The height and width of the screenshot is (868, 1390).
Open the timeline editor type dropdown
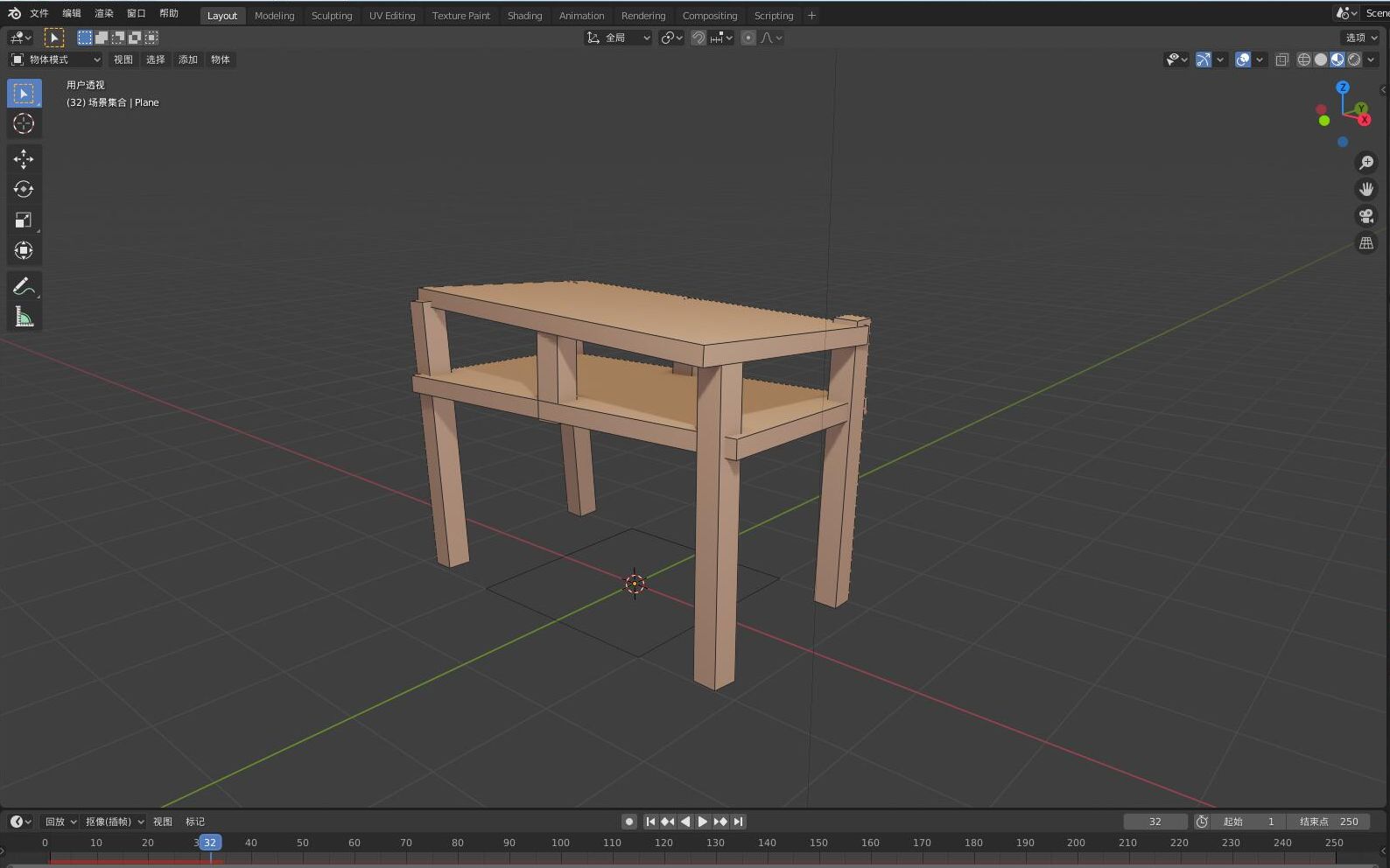tap(20, 822)
